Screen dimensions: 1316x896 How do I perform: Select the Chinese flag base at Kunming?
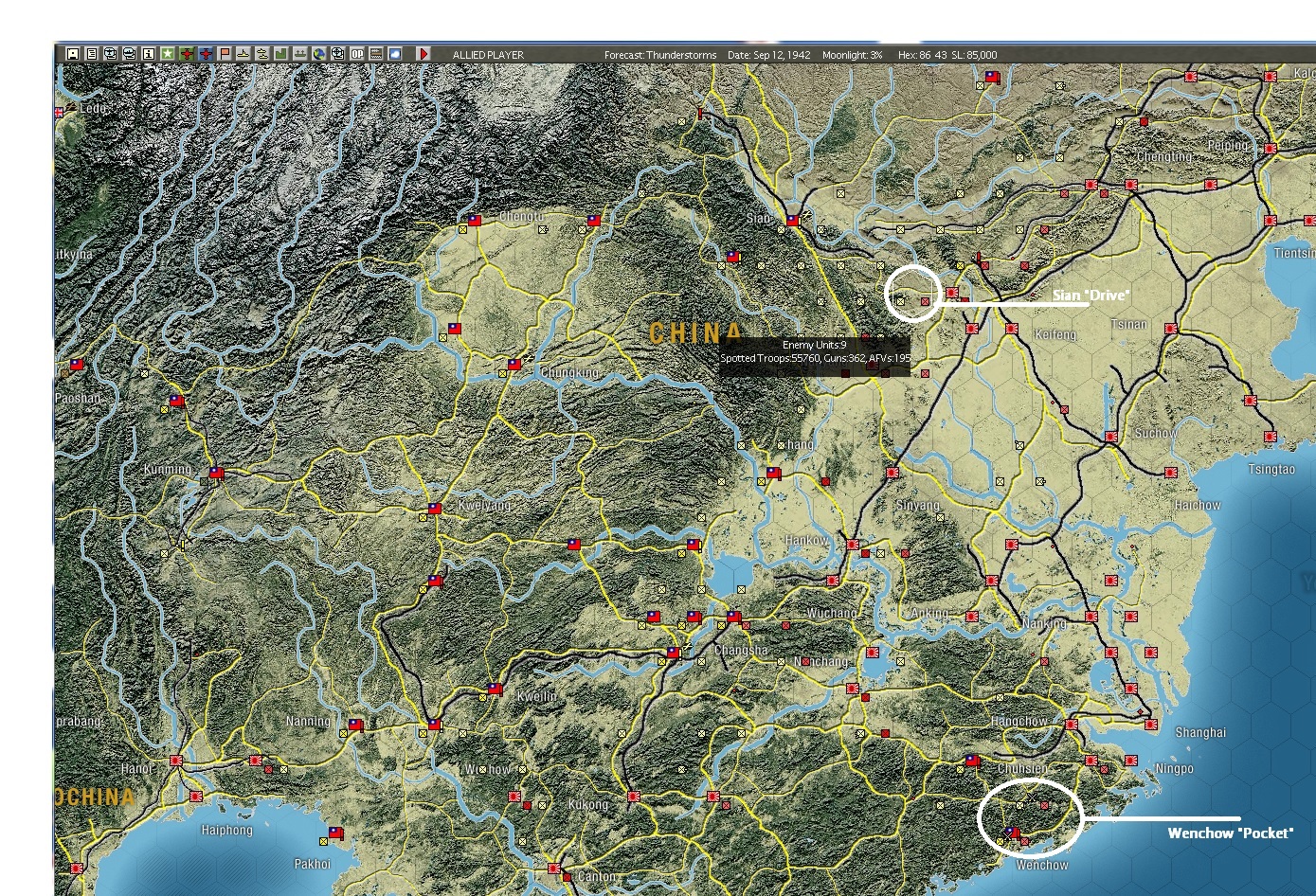click(217, 472)
